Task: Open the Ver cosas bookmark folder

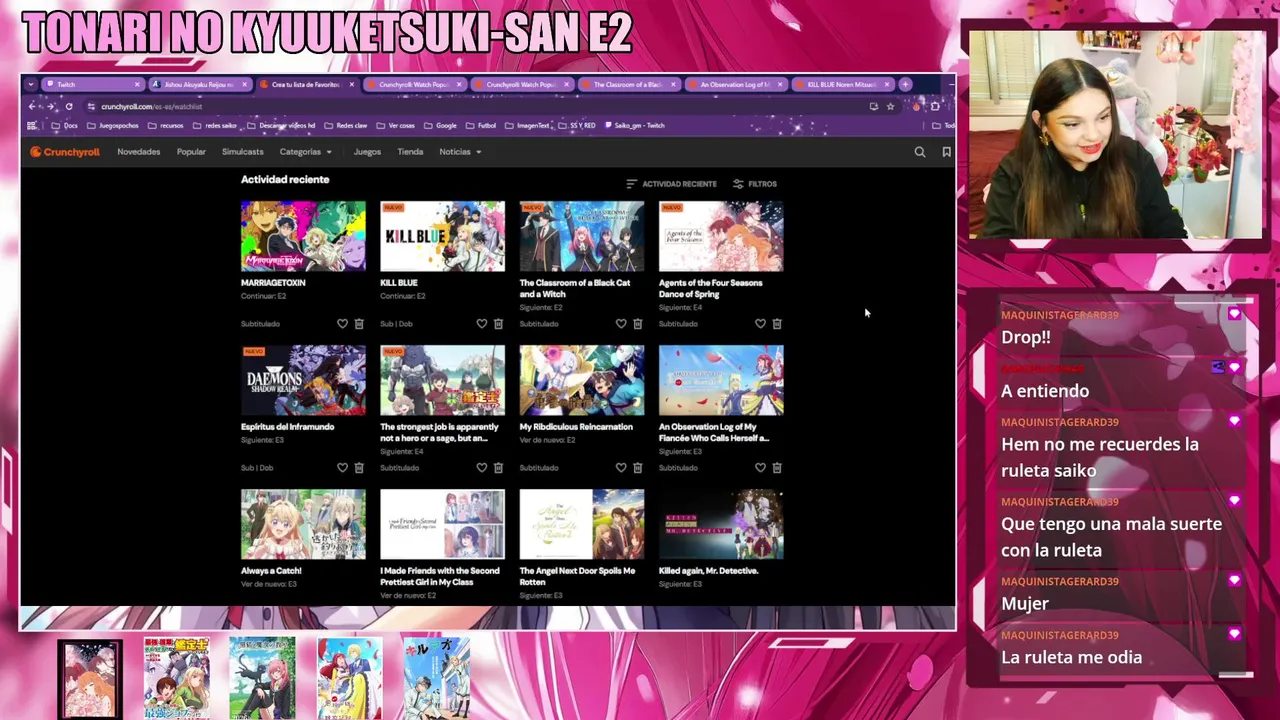Action: click(x=395, y=126)
